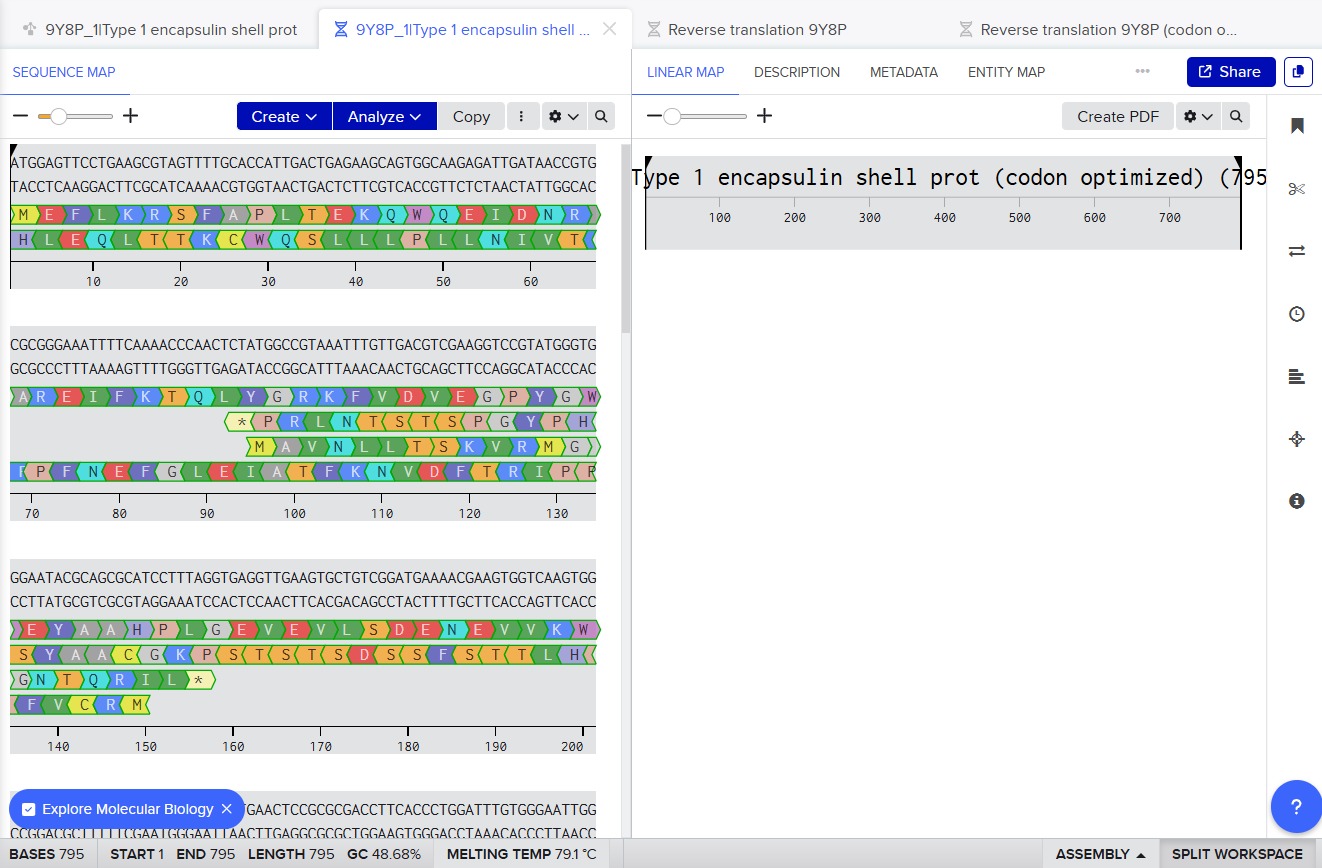The image size is (1322, 868).
Task: Open the scissors digest tool in sidebar
Action: click(x=1297, y=189)
